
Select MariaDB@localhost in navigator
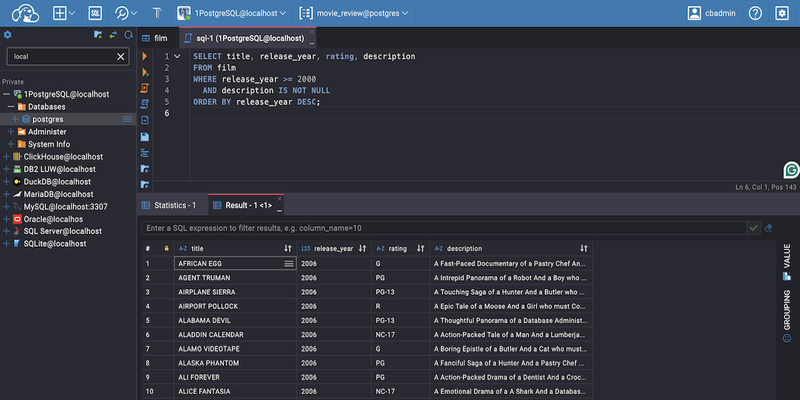click(x=58, y=194)
